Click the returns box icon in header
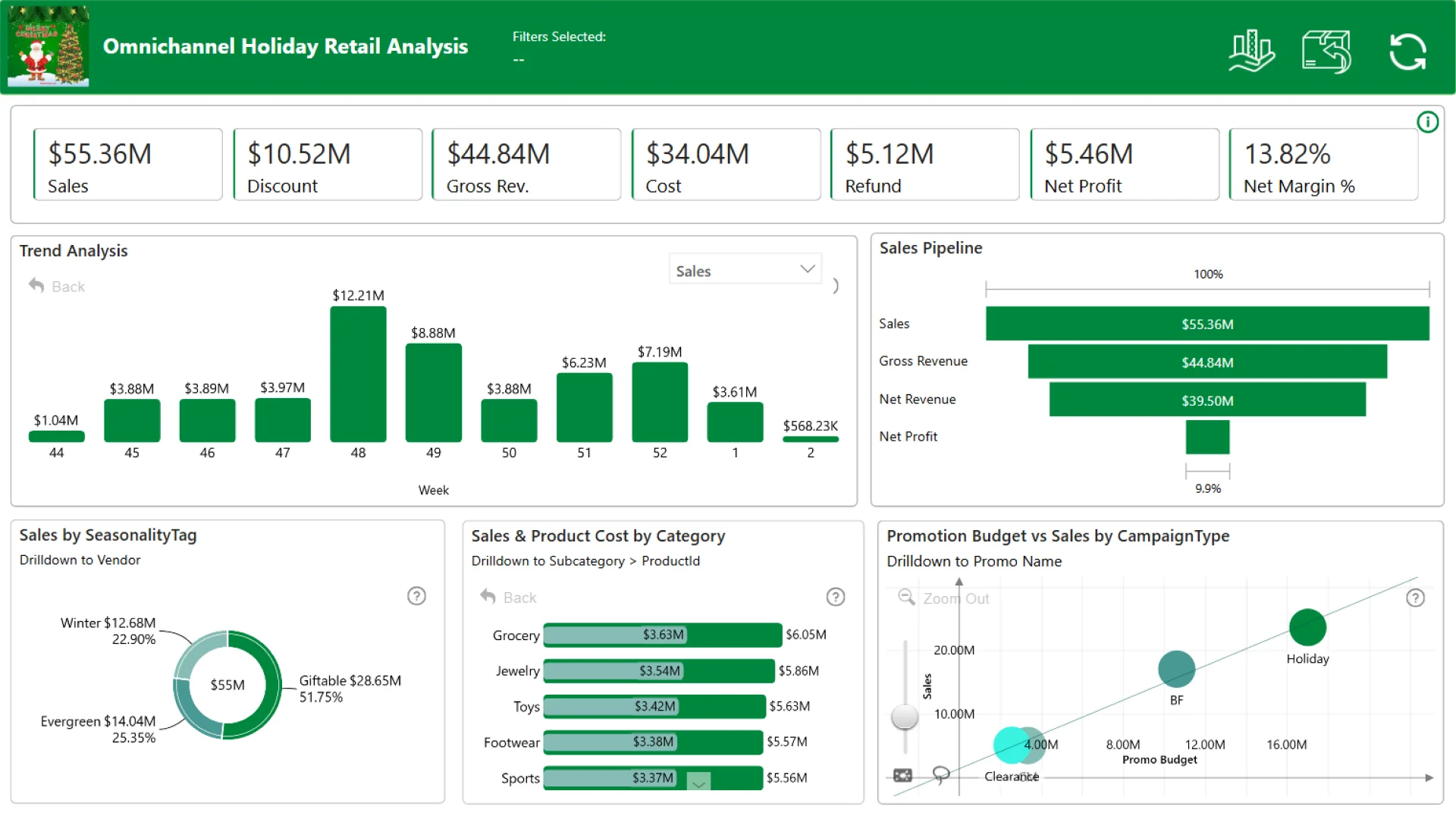 1326,52
